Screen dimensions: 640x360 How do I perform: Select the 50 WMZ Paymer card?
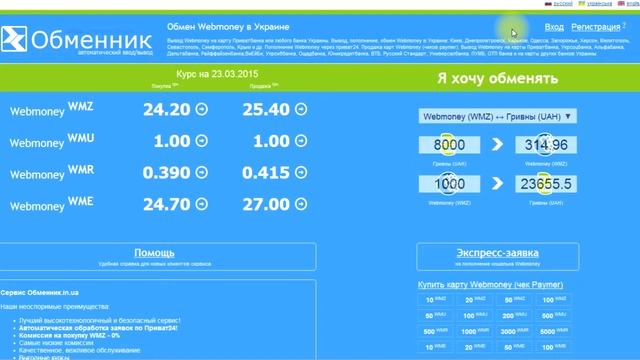pyautogui.click(x=514, y=300)
